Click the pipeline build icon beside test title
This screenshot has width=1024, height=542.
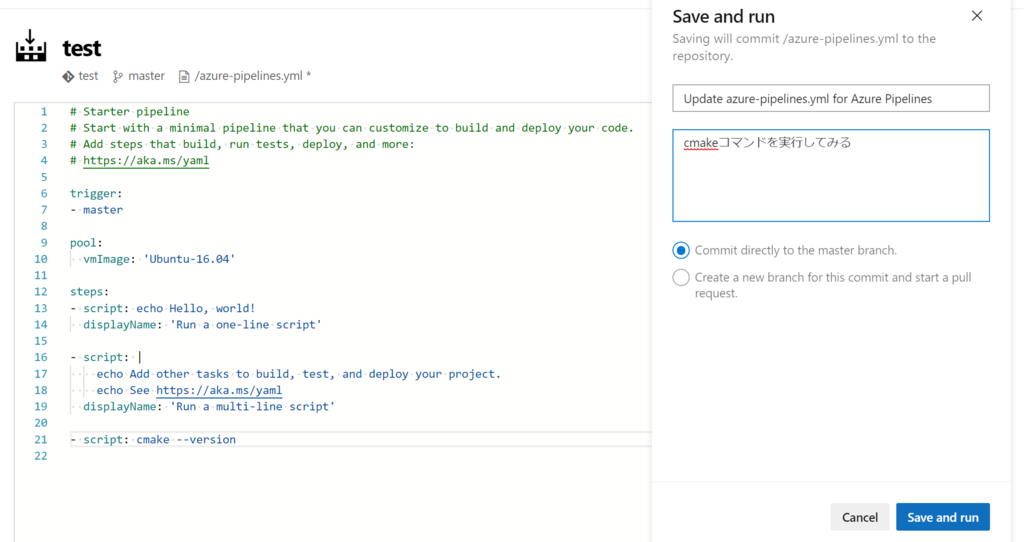click(31, 46)
